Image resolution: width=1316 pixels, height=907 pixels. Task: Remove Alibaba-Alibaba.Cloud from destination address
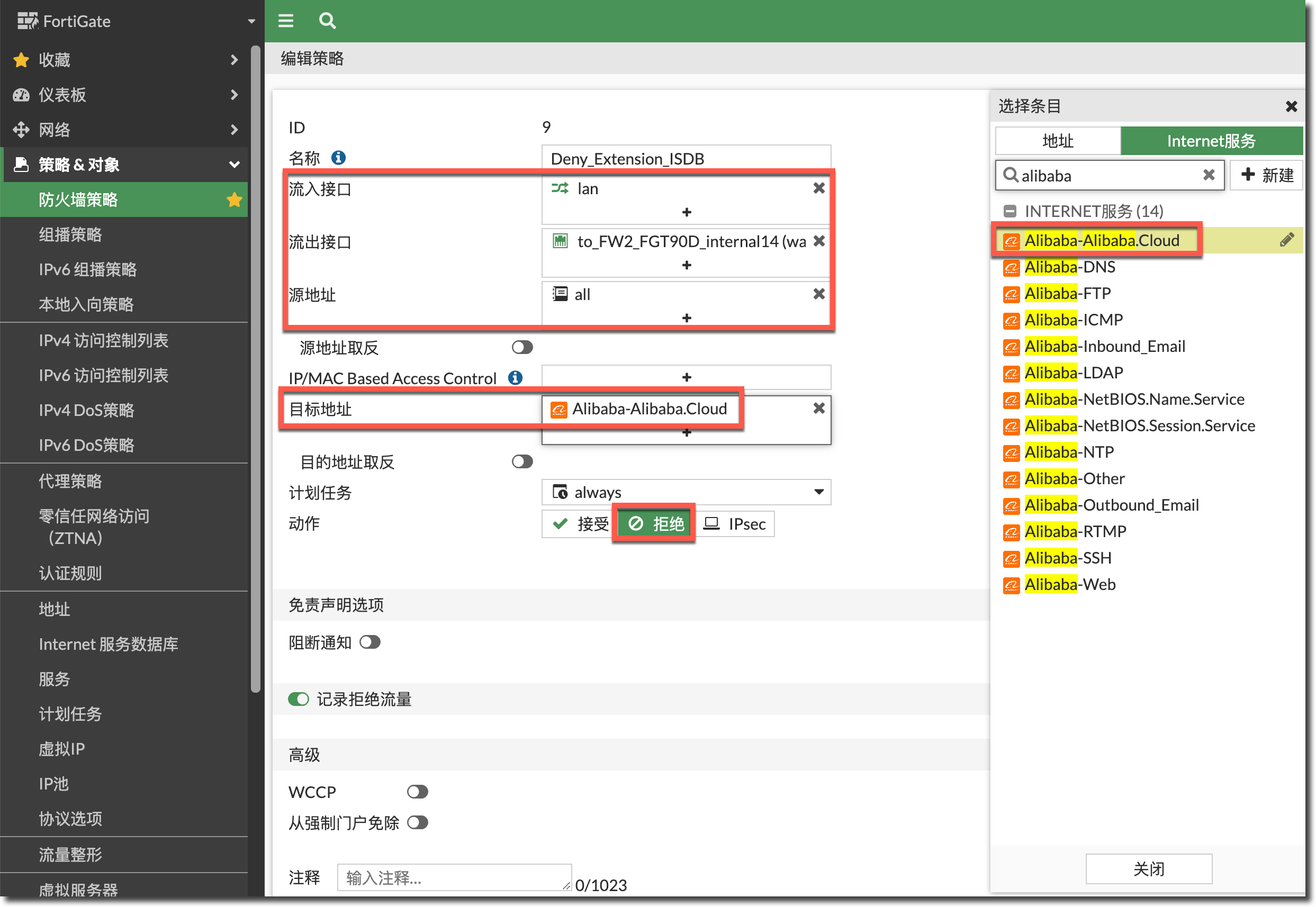click(818, 408)
